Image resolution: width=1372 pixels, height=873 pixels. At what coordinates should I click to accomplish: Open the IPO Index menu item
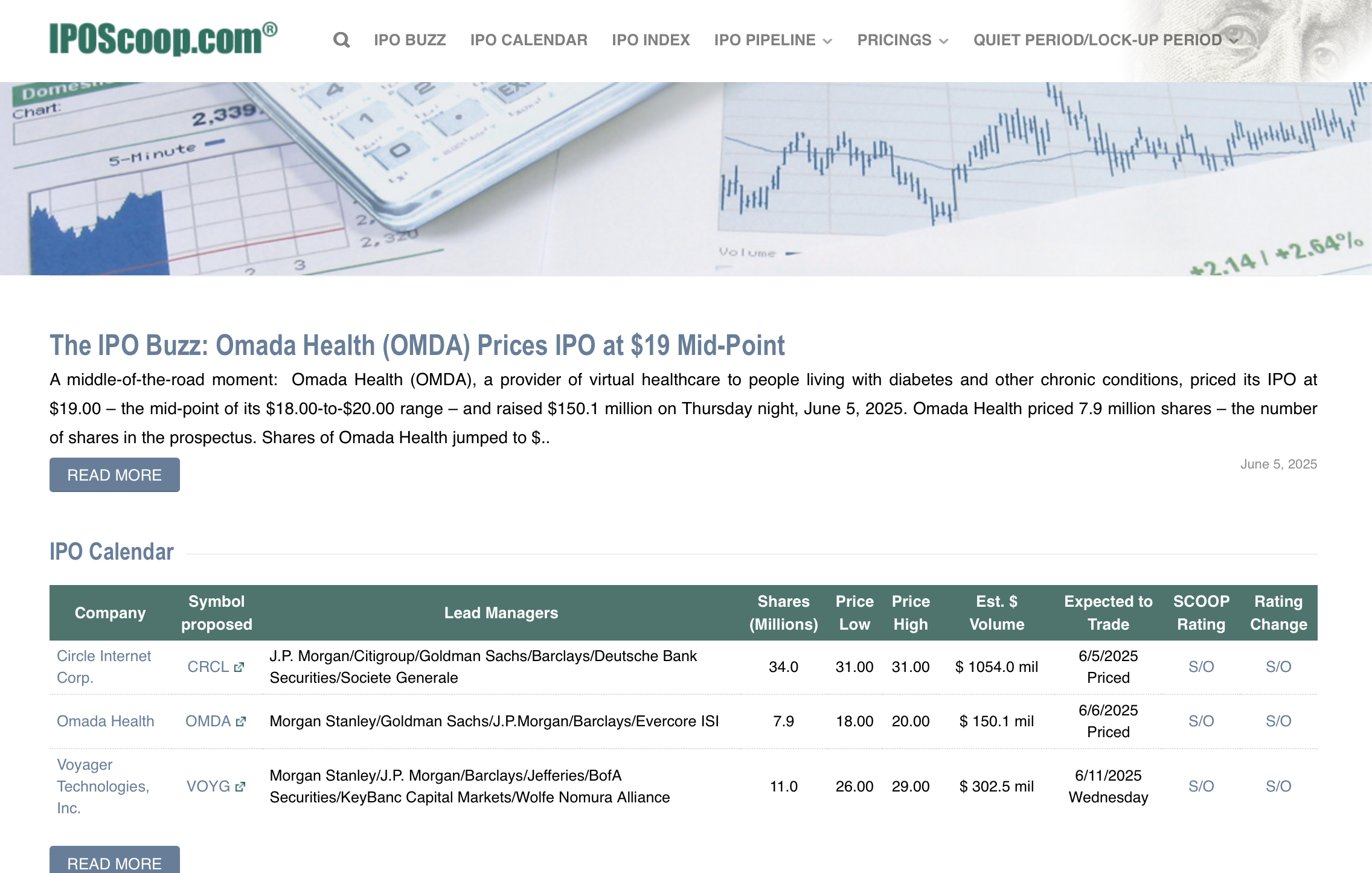click(x=651, y=40)
